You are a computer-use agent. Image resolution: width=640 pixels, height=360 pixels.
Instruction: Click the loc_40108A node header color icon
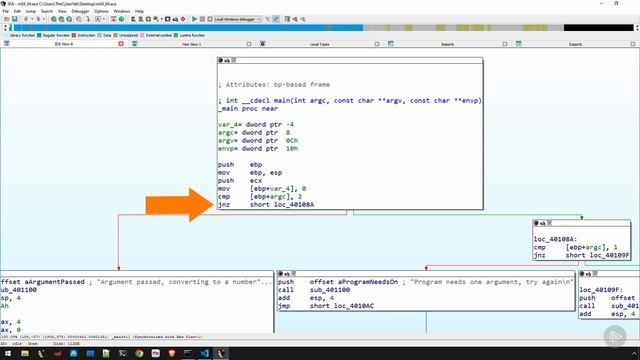536,223
